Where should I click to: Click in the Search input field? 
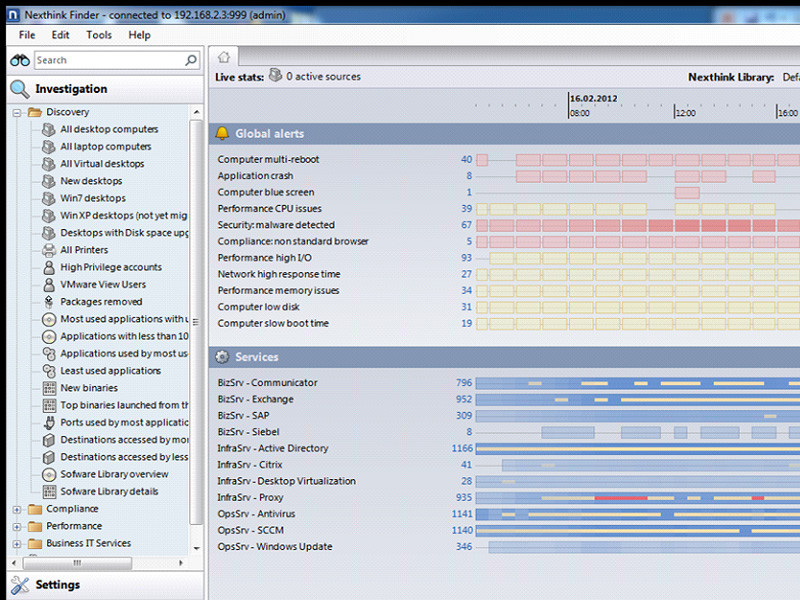pyautogui.click(x=109, y=60)
